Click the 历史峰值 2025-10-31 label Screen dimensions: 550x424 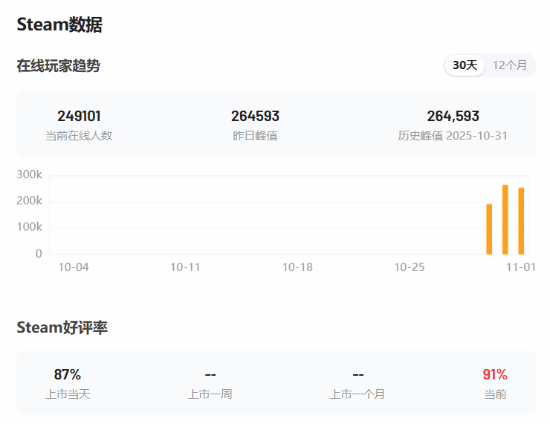coord(452,136)
